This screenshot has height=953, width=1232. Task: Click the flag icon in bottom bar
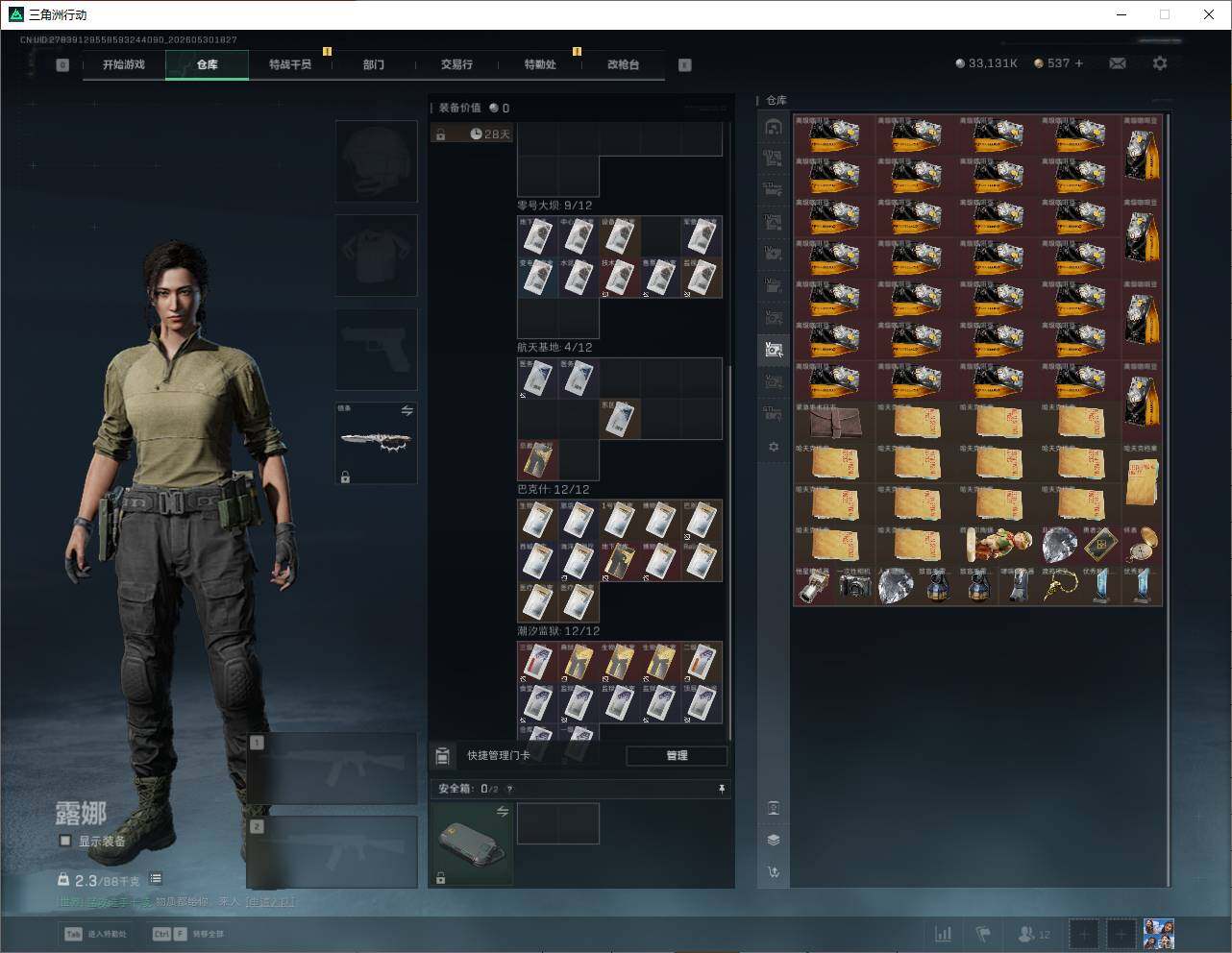[983, 934]
